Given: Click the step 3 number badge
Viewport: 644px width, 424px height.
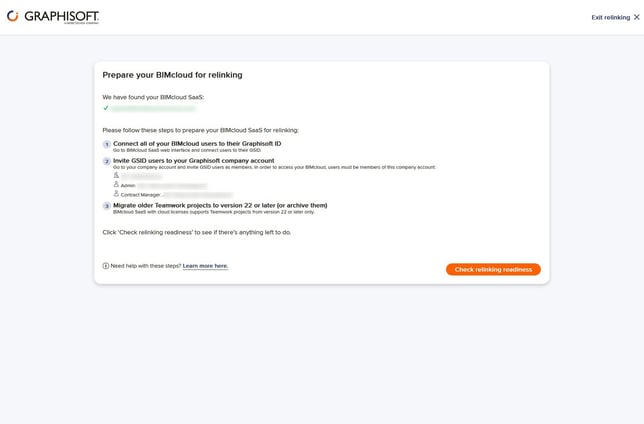Looking at the screenshot, I should click(107, 206).
